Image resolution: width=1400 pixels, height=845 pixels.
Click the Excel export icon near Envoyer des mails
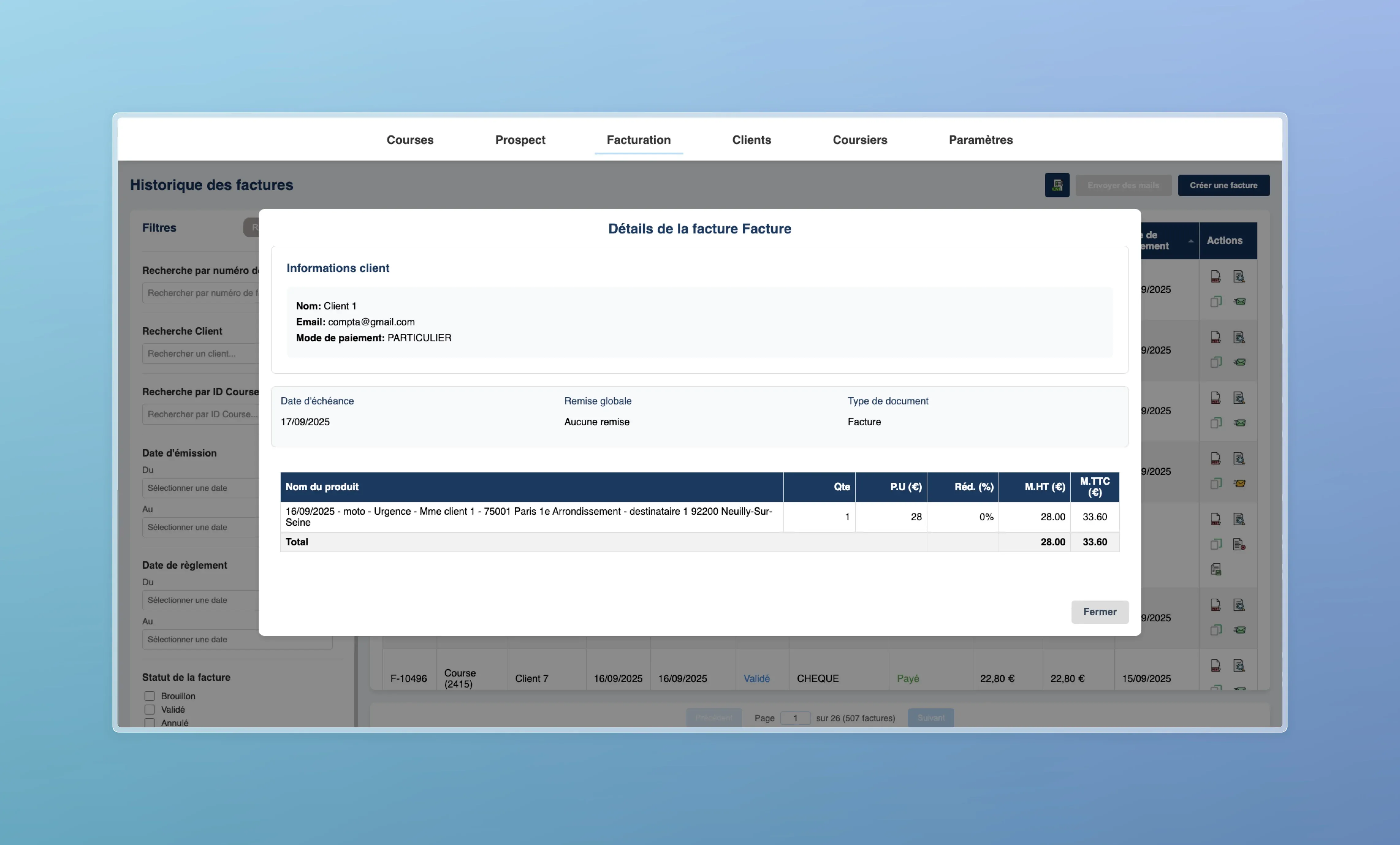click(1056, 185)
